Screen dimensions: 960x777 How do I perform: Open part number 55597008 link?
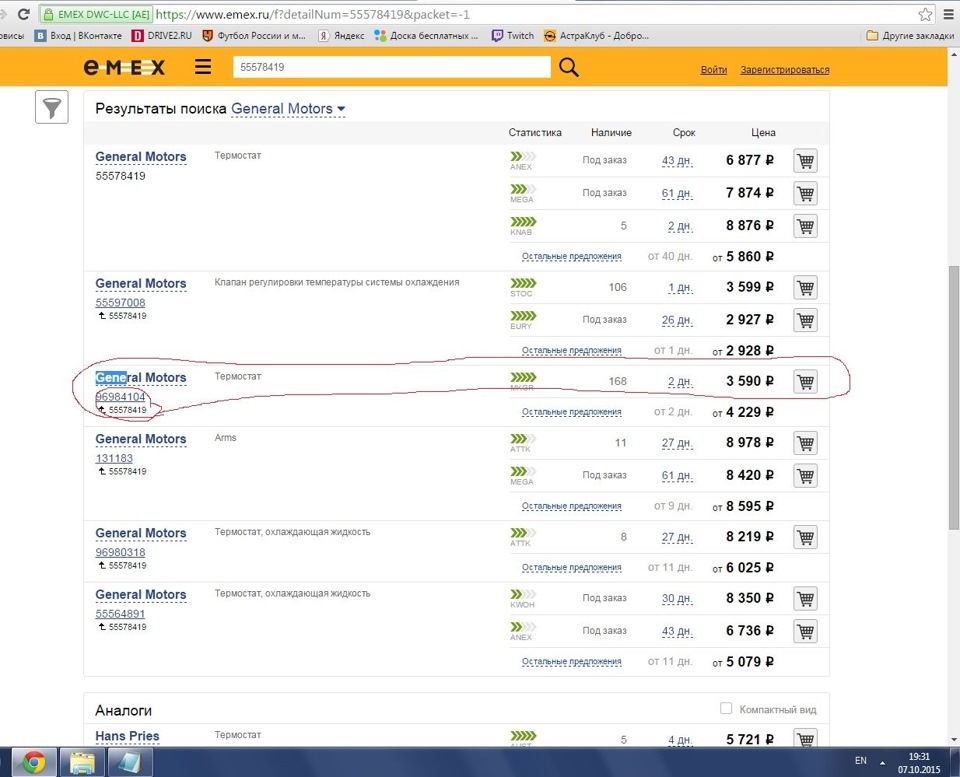coord(120,302)
